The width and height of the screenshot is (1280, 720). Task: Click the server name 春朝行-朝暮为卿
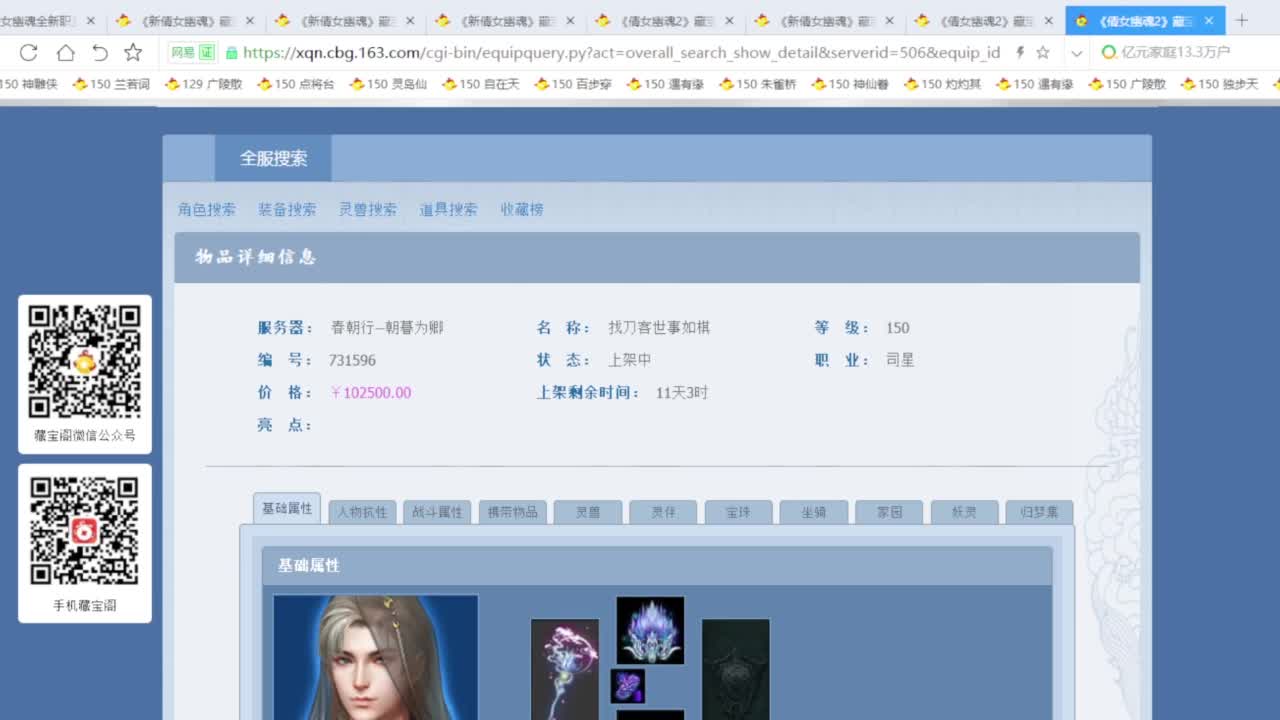(387, 327)
